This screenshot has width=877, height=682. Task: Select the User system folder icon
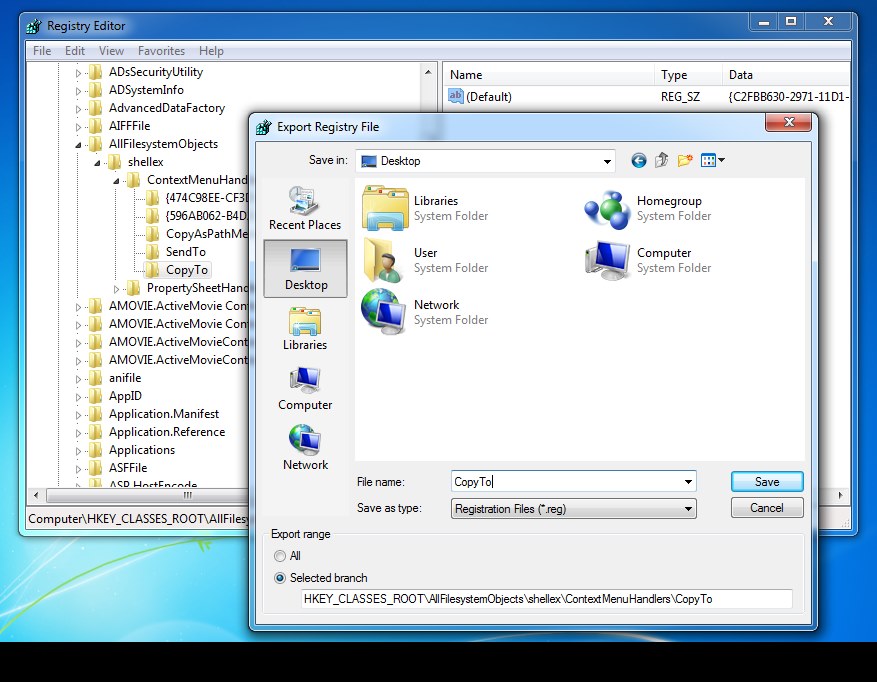(x=384, y=260)
